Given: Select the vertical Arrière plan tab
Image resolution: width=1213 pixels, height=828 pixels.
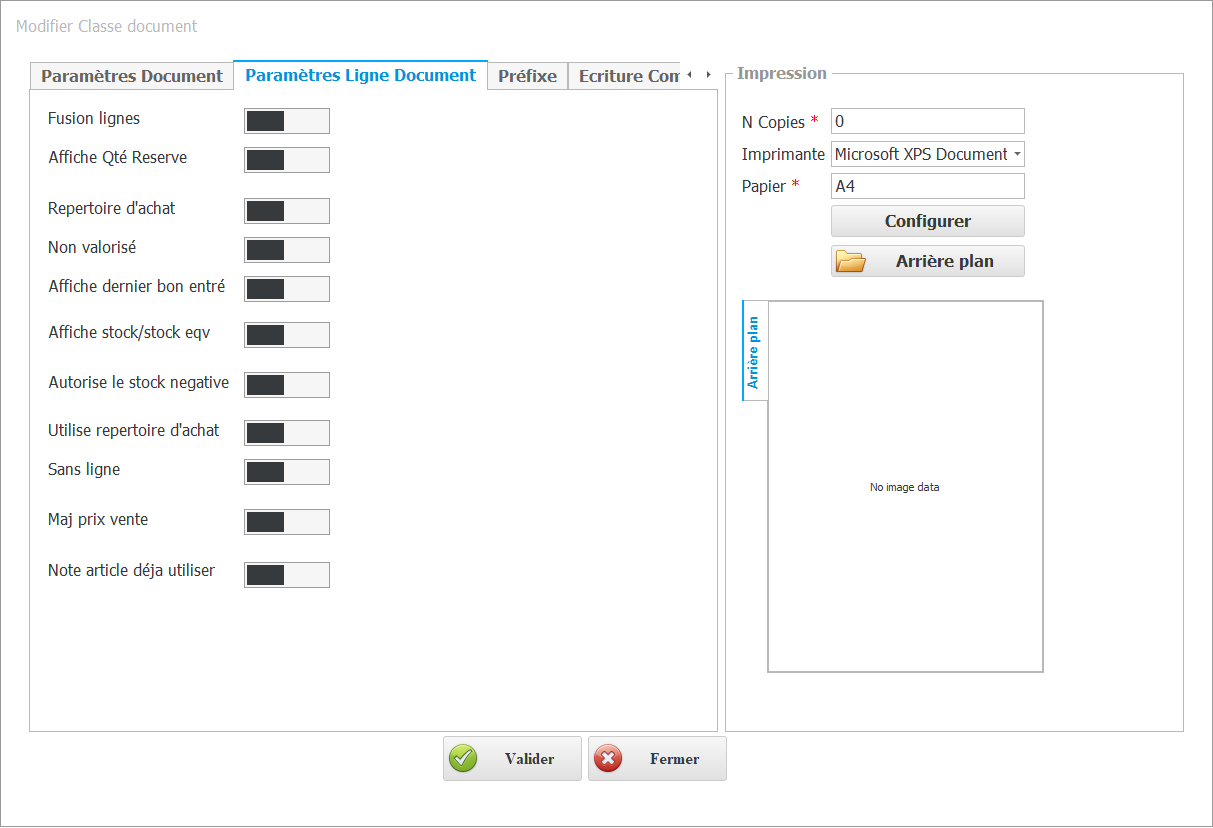Looking at the screenshot, I should pos(755,350).
